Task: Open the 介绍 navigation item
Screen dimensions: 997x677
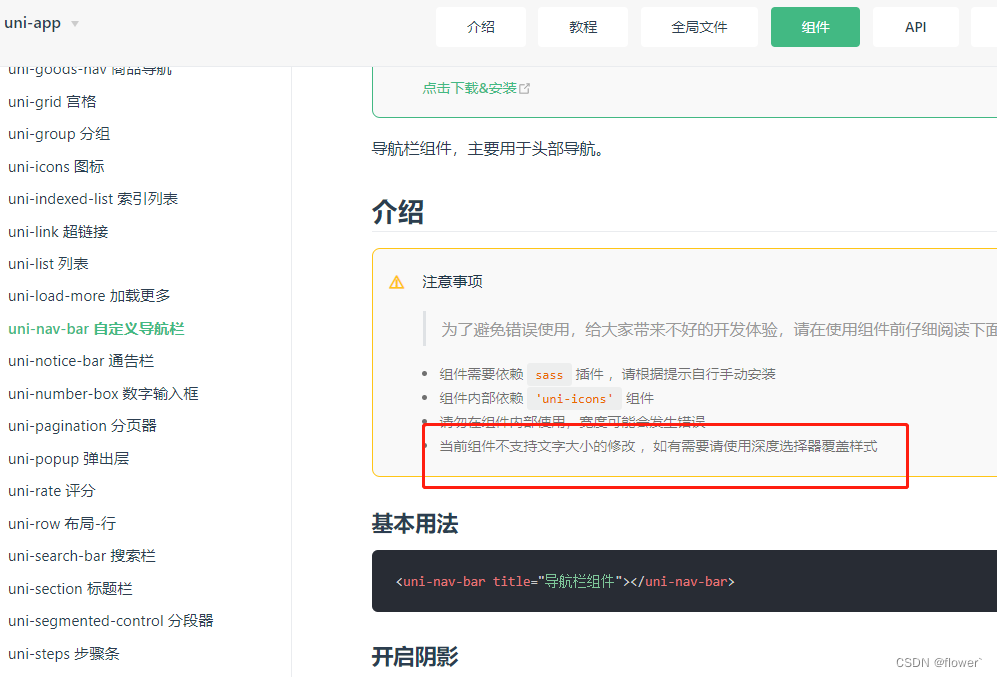Action: click(481, 27)
